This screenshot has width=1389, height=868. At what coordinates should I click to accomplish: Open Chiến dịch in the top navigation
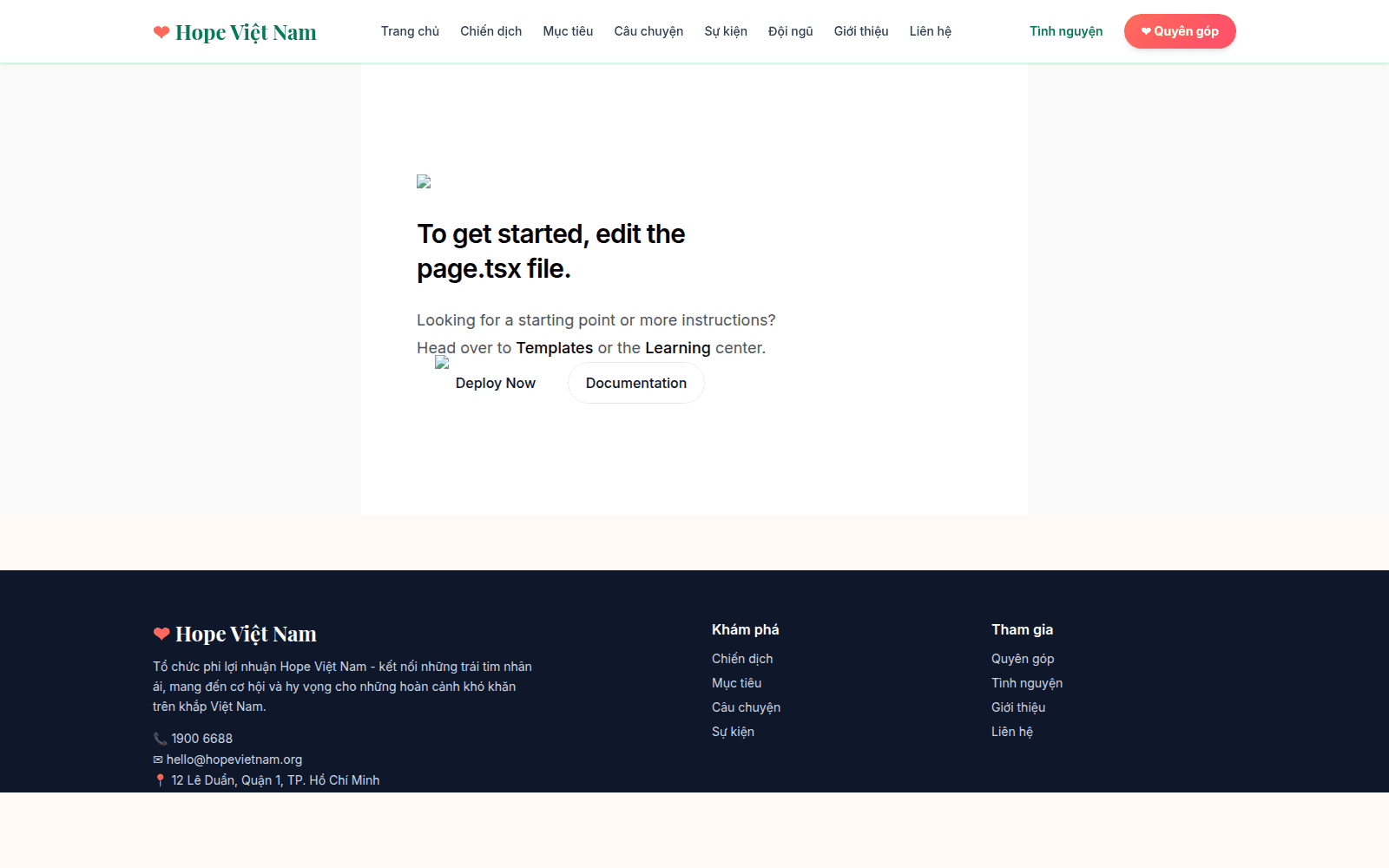[490, 31]
